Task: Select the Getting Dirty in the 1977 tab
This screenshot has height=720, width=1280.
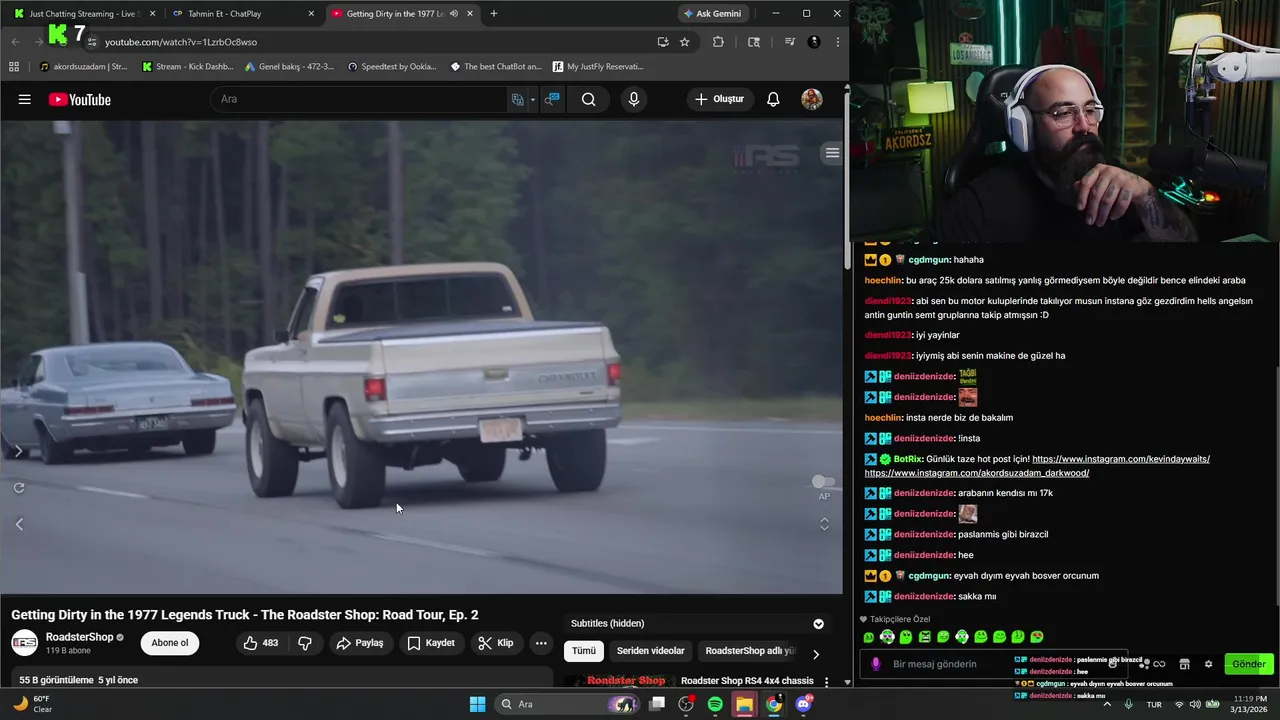Action: [402, 14]
